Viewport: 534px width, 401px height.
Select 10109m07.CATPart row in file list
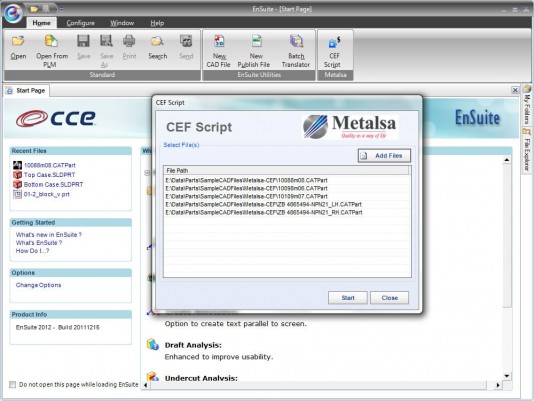[287, 197]
